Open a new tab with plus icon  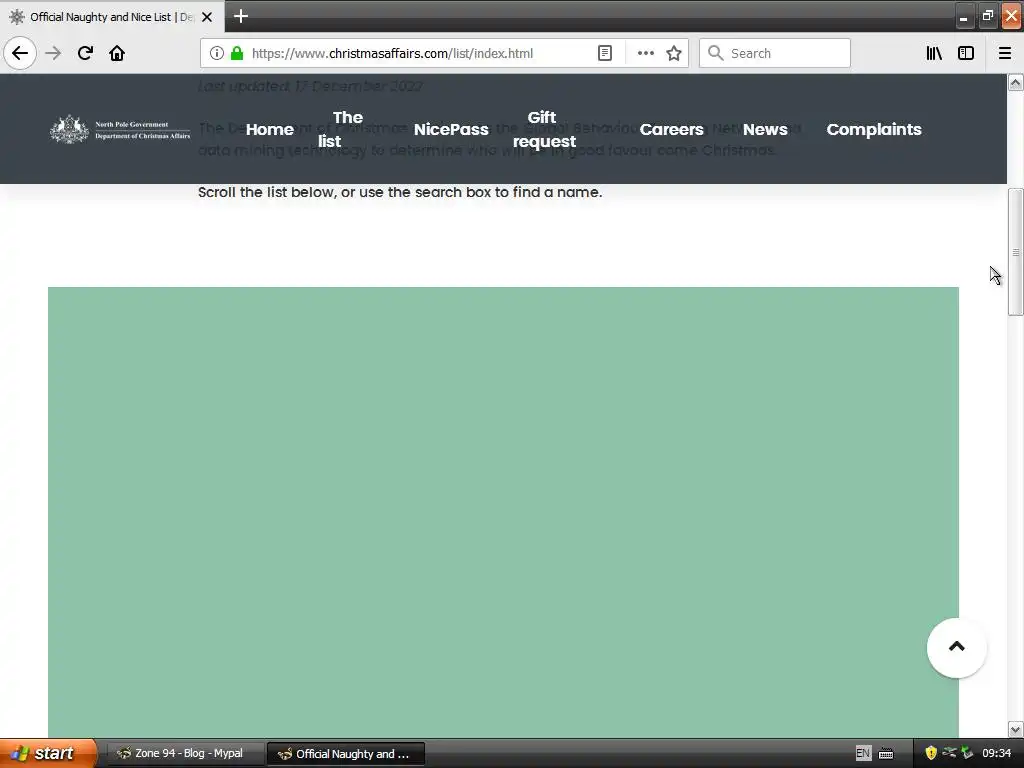click(240, 16)
